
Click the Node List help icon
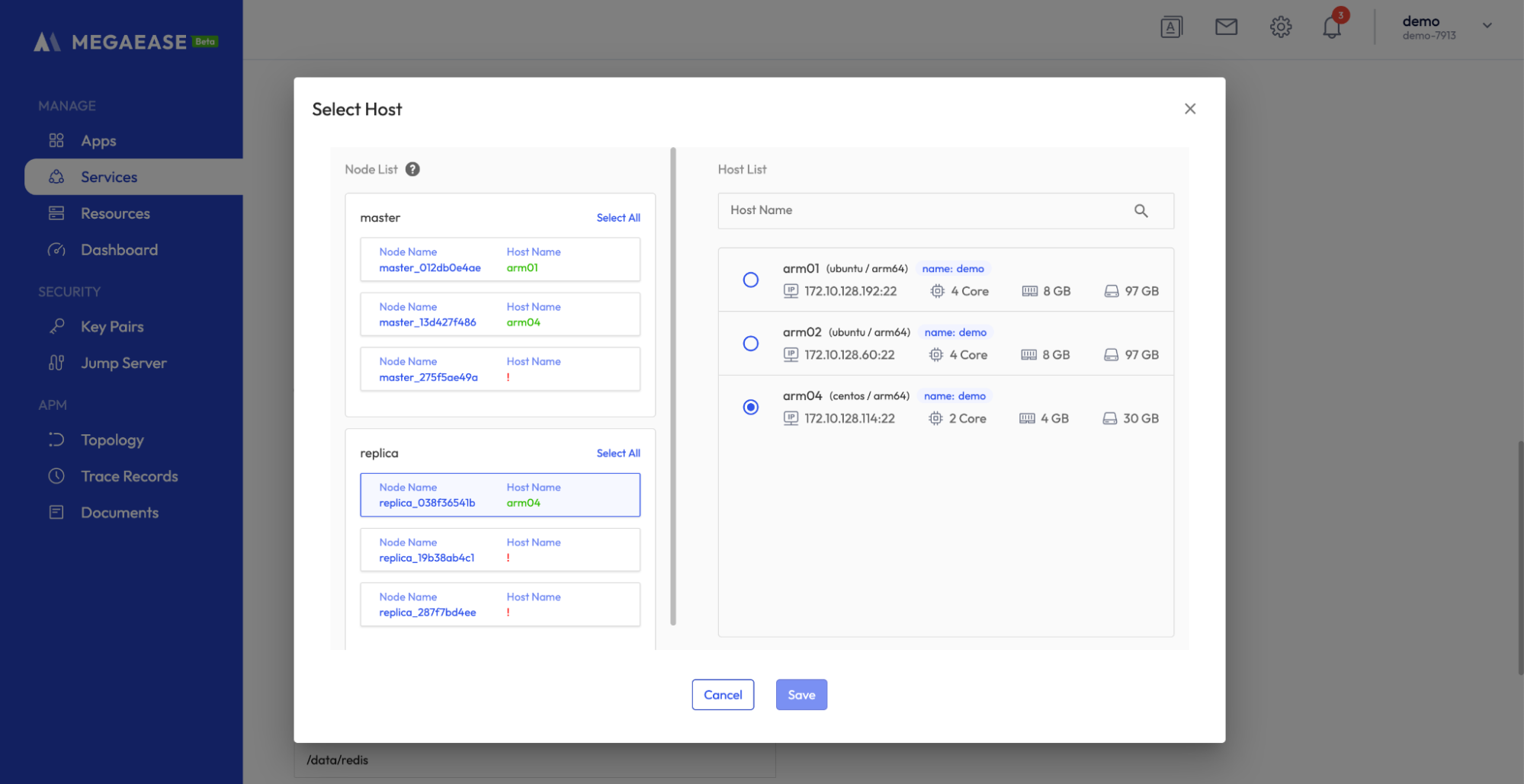(x=412, y=169)
